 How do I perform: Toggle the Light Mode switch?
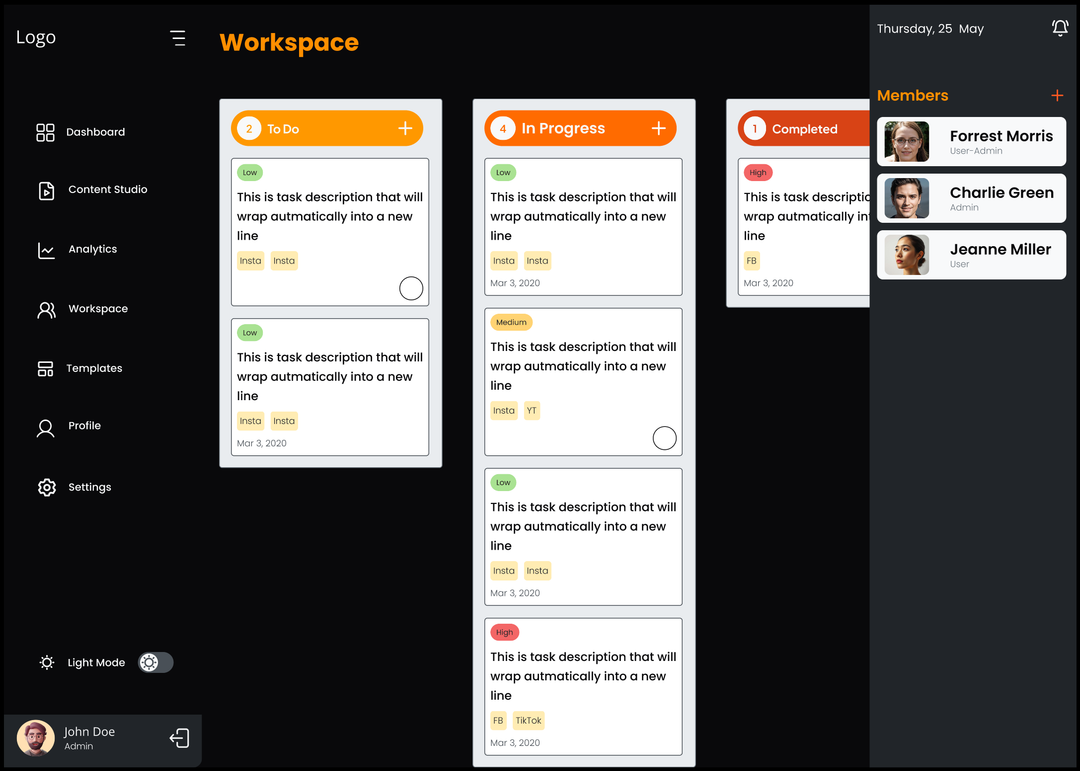155,662
